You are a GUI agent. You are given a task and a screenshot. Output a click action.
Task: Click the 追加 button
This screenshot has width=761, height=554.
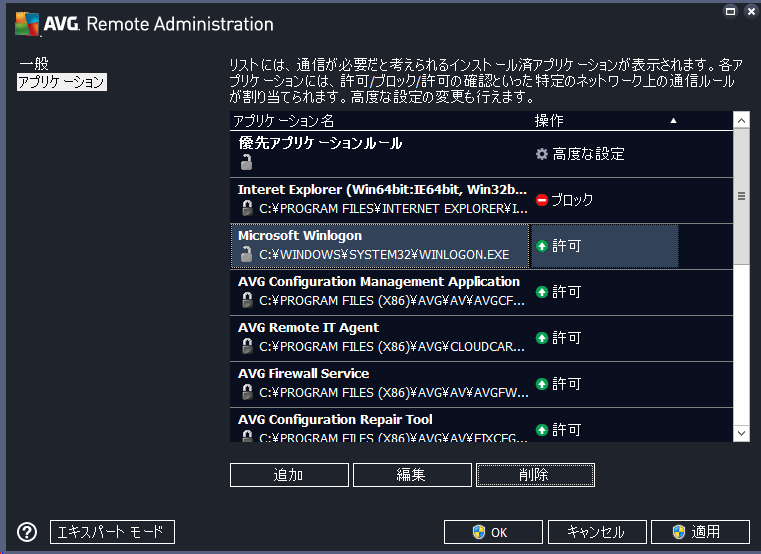289,475
